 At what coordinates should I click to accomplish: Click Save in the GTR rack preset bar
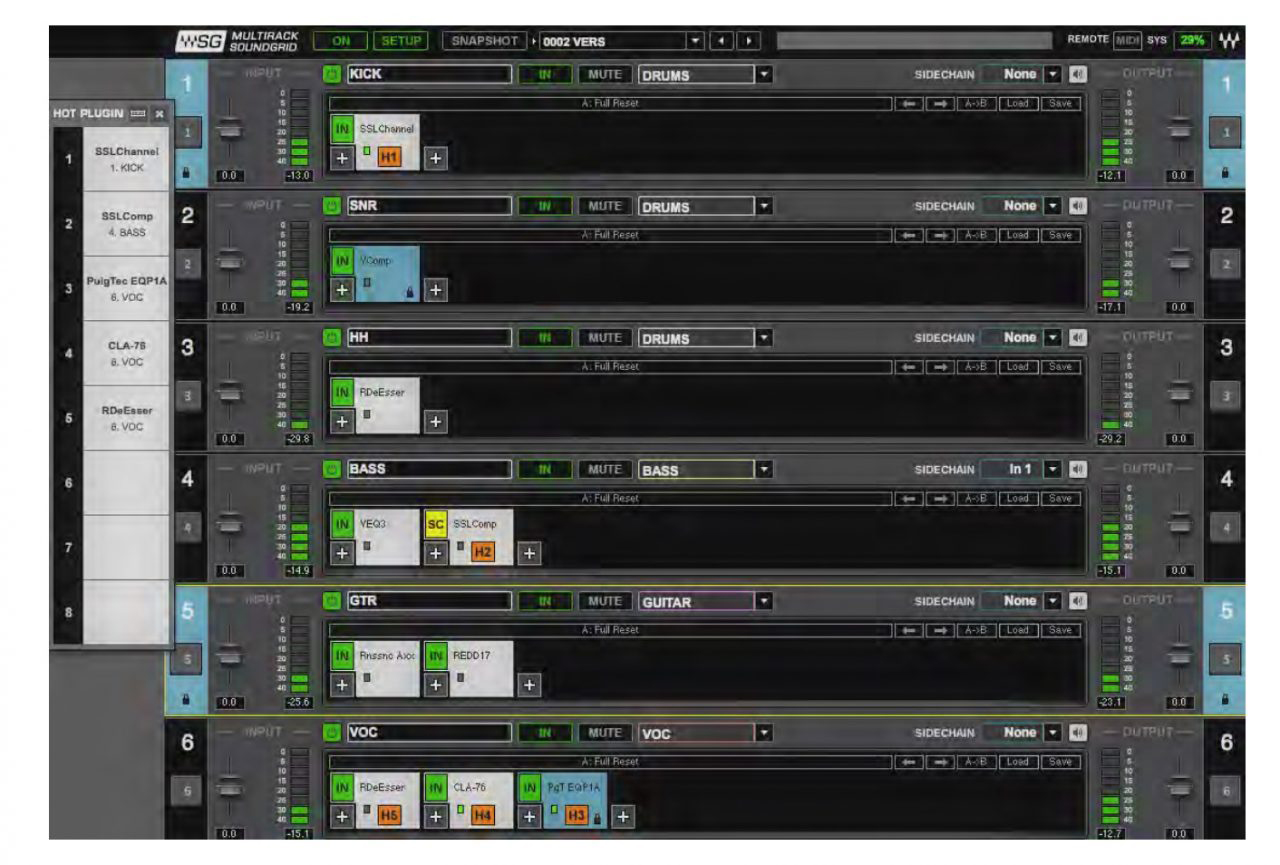pos(1061,629)
